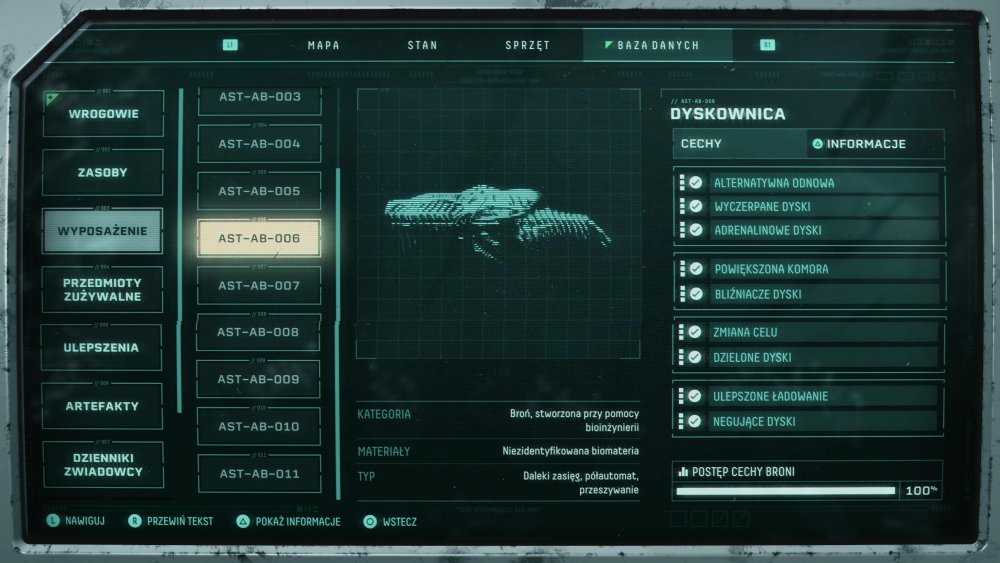Screen dimensions: 1000x563
Task: Toggle the BLIŹNIACZE DYSKI checkmark
Action: click(696, 294)
